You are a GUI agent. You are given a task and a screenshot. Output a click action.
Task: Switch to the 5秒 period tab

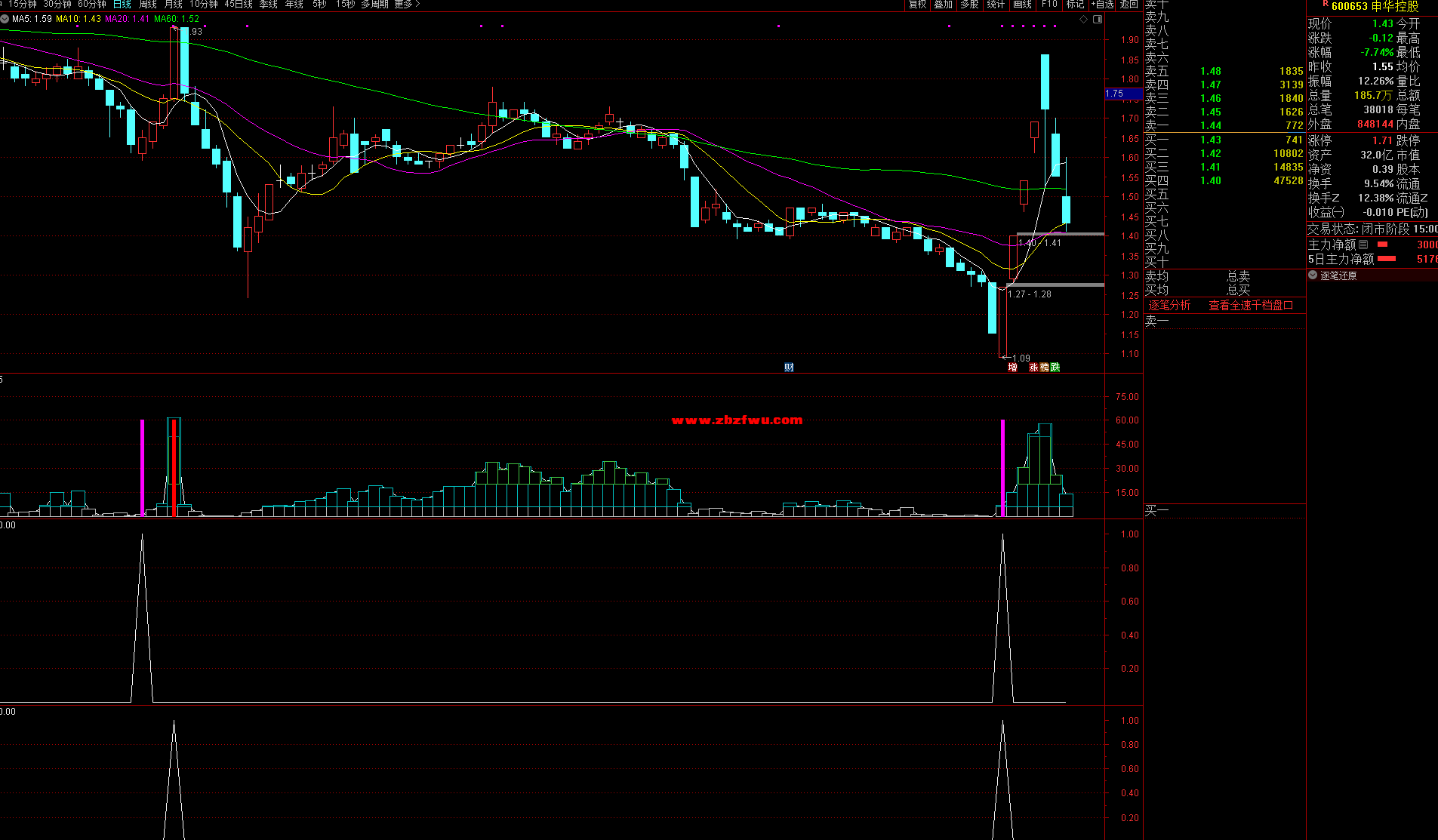[x=320, y=5]
